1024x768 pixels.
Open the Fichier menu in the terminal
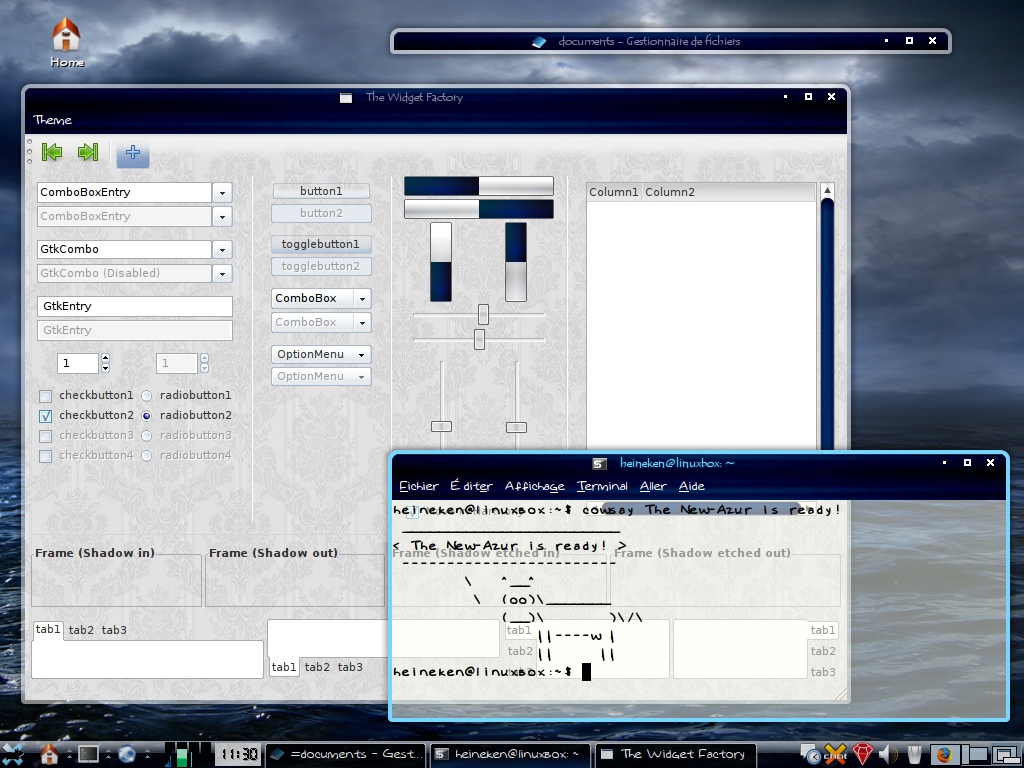click(x=419, y=487)
